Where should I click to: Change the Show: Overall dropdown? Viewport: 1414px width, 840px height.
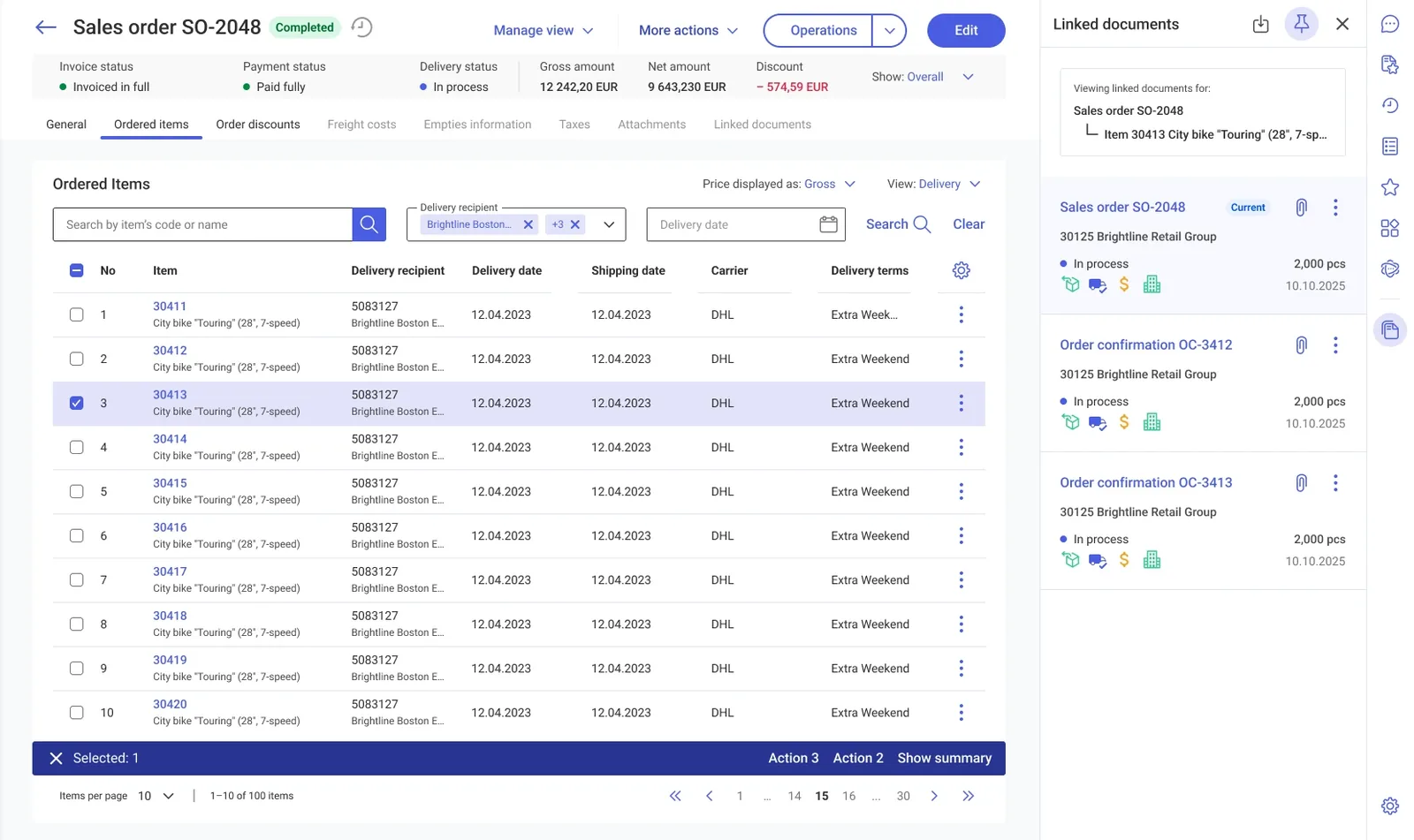tap(923, 77)
